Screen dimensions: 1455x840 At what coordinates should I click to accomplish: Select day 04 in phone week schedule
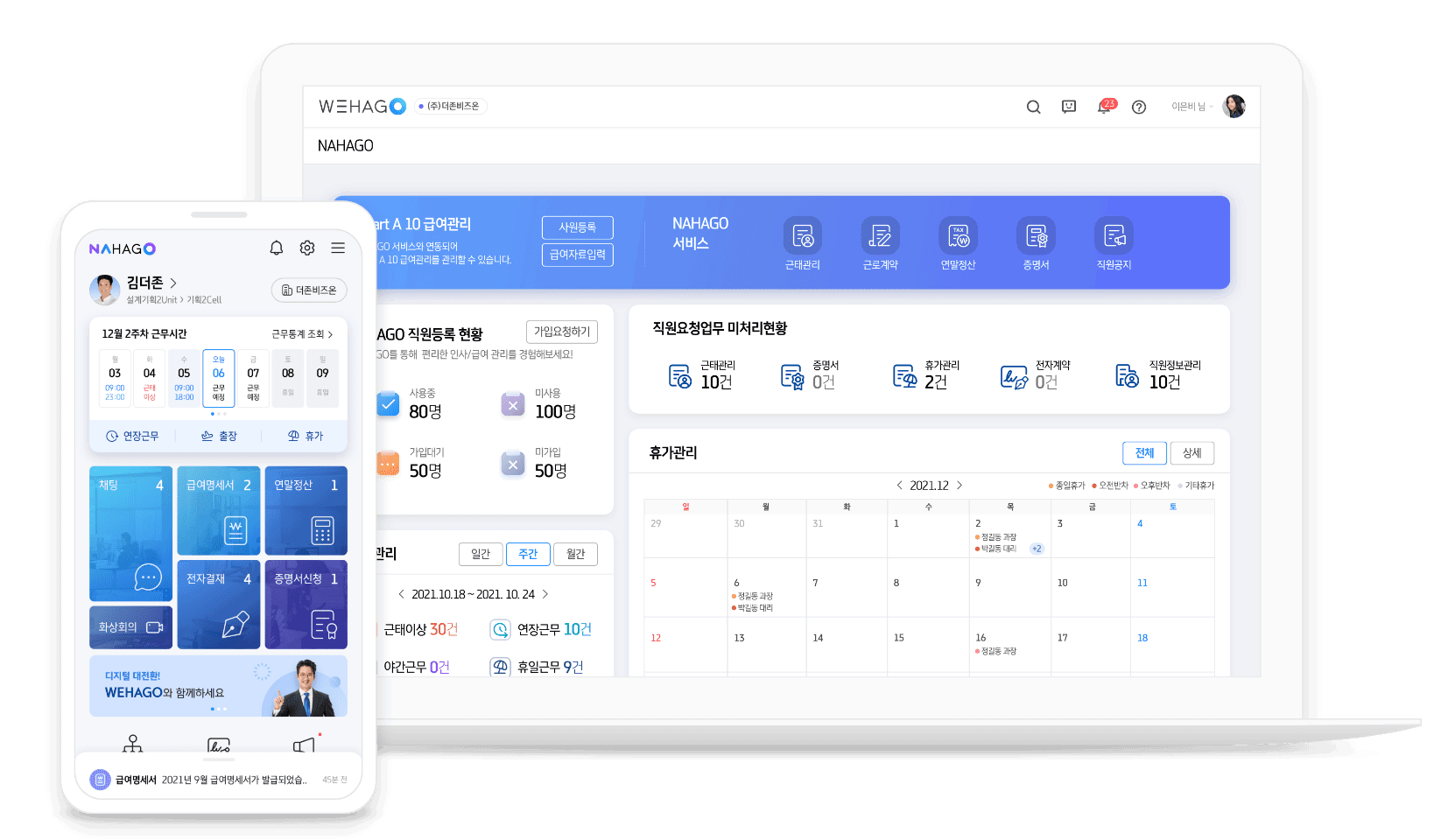point(150,379)
